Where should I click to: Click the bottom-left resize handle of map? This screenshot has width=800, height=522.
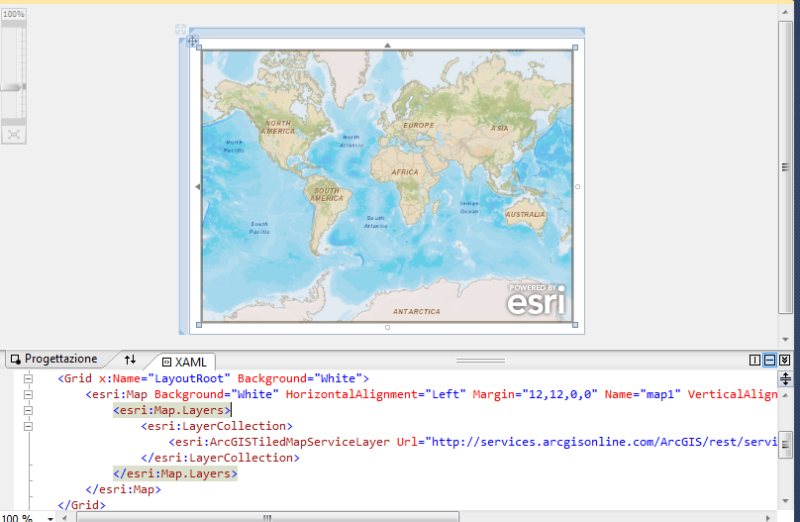click(199, 325)
